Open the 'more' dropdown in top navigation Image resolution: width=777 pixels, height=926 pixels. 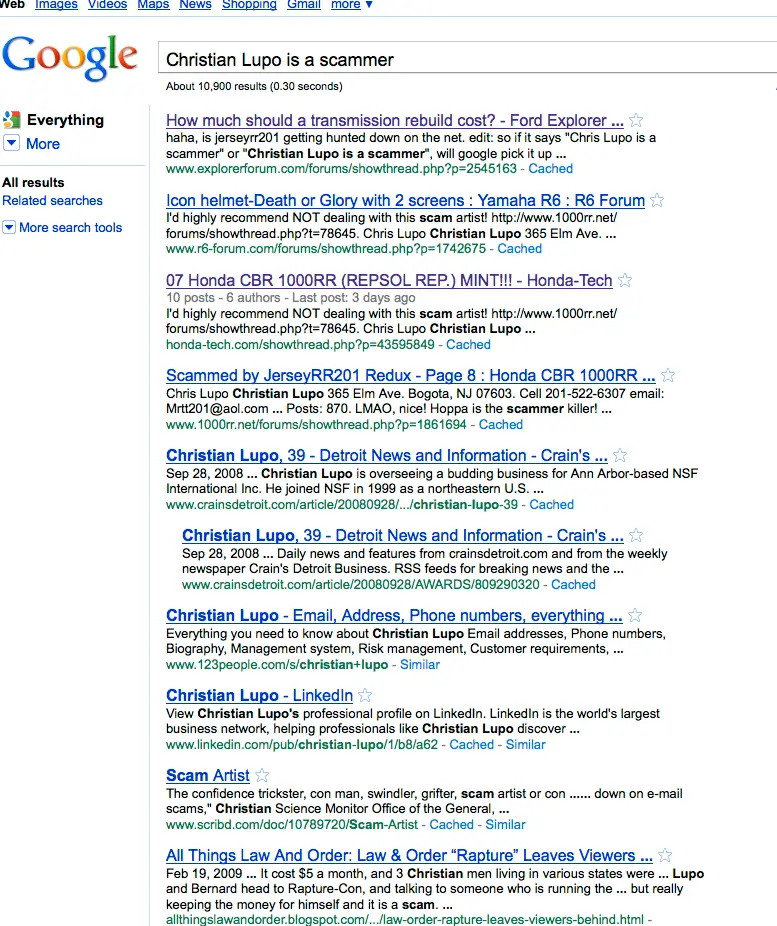[x=352, y=5]
